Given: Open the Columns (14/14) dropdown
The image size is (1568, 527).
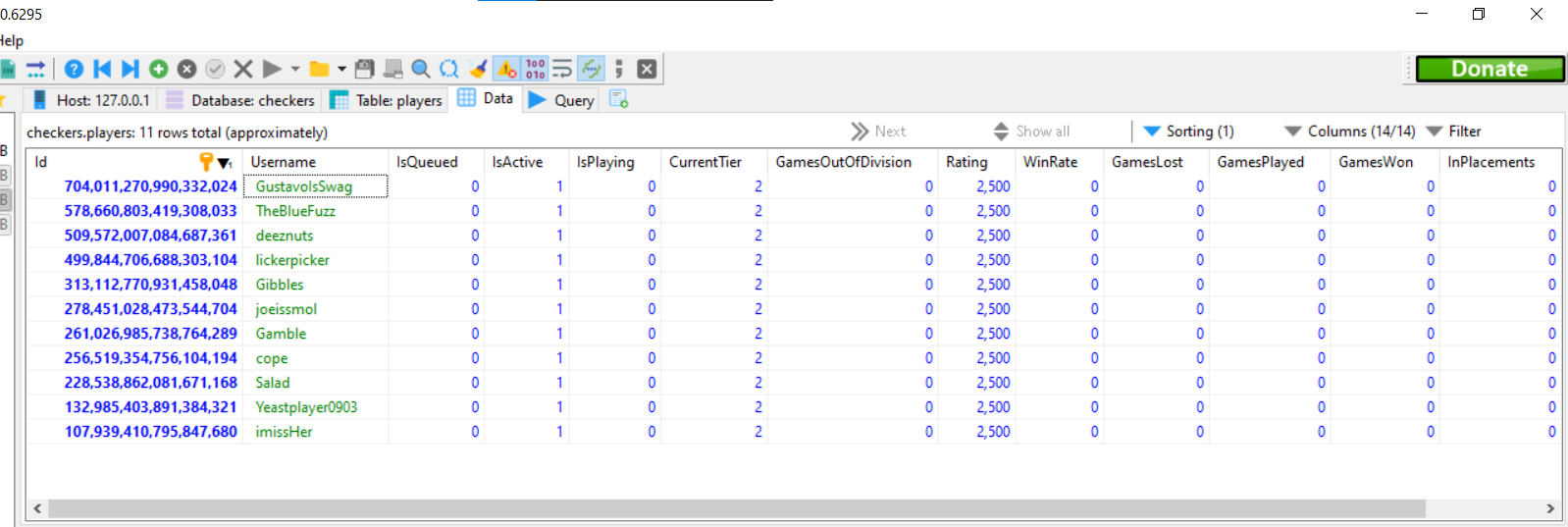Looking at the screenshot, I should [x=1350, y=132].
